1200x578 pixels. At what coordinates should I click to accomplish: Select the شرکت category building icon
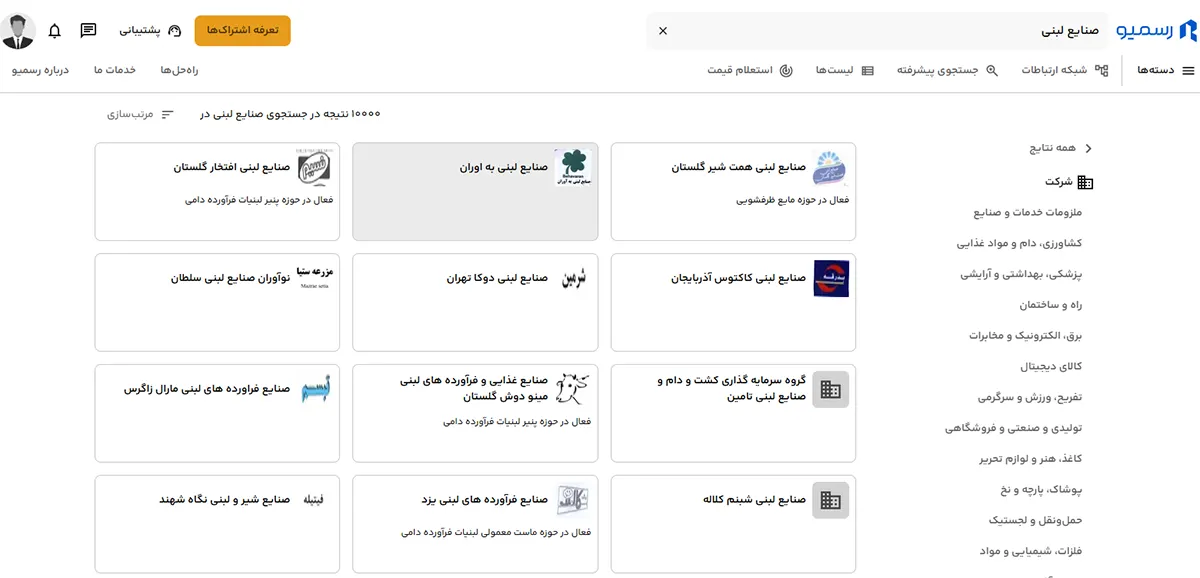1085,182
